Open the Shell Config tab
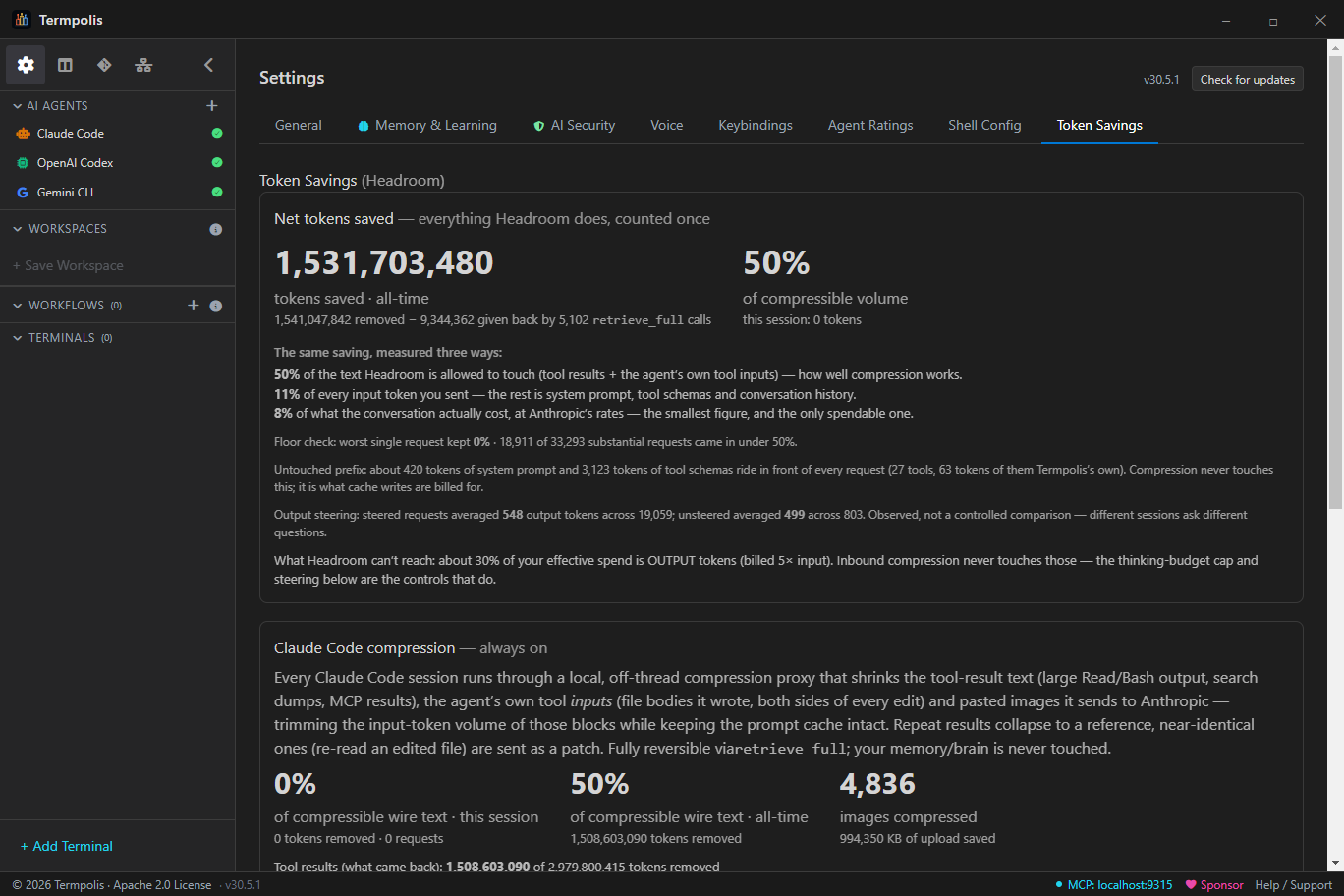Viewport: 1344px width, 896px height. coord(984,126)
